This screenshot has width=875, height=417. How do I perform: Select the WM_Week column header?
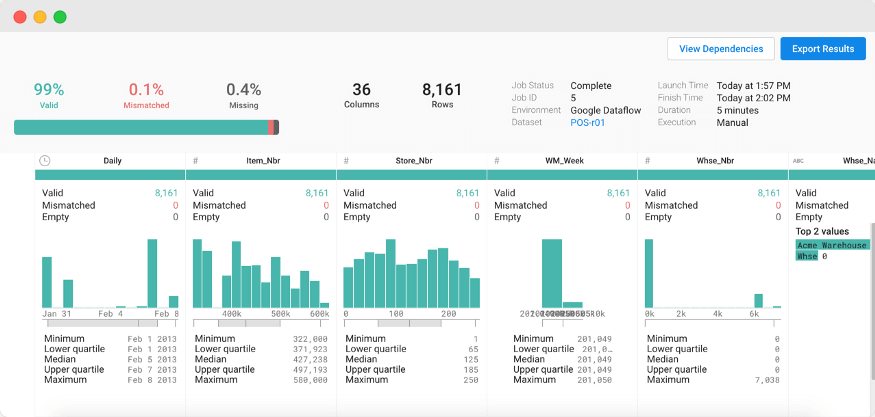(564, 161)
